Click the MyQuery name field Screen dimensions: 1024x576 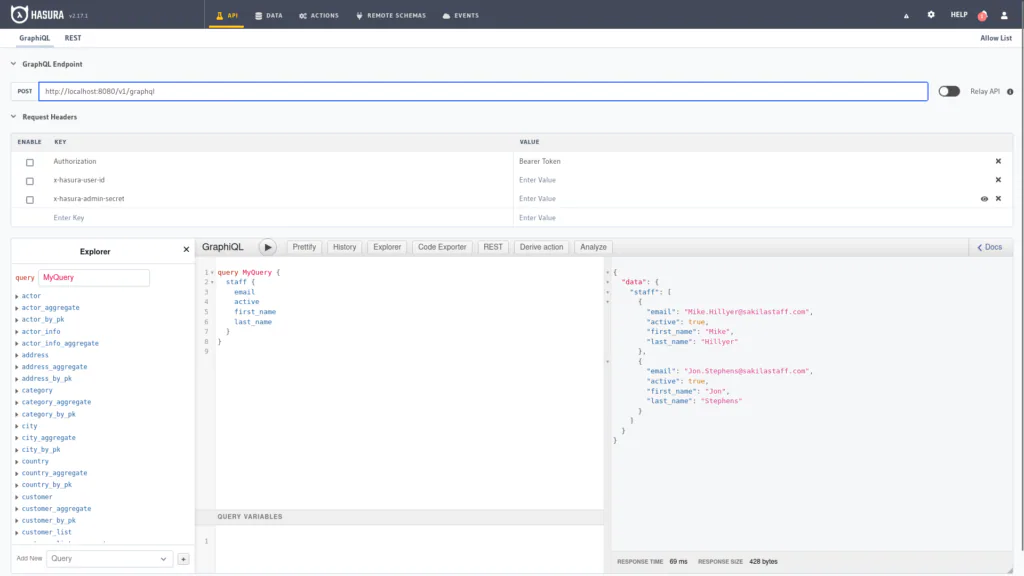click(93, 278)
